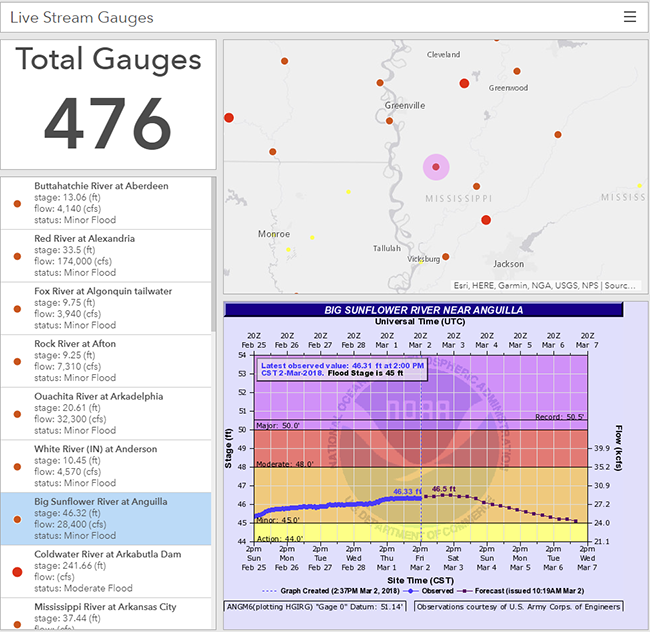The width and height of the screenshot is (650, 632).
Task: Open the hamburger menu icon
Action: (x=629, y=17)
